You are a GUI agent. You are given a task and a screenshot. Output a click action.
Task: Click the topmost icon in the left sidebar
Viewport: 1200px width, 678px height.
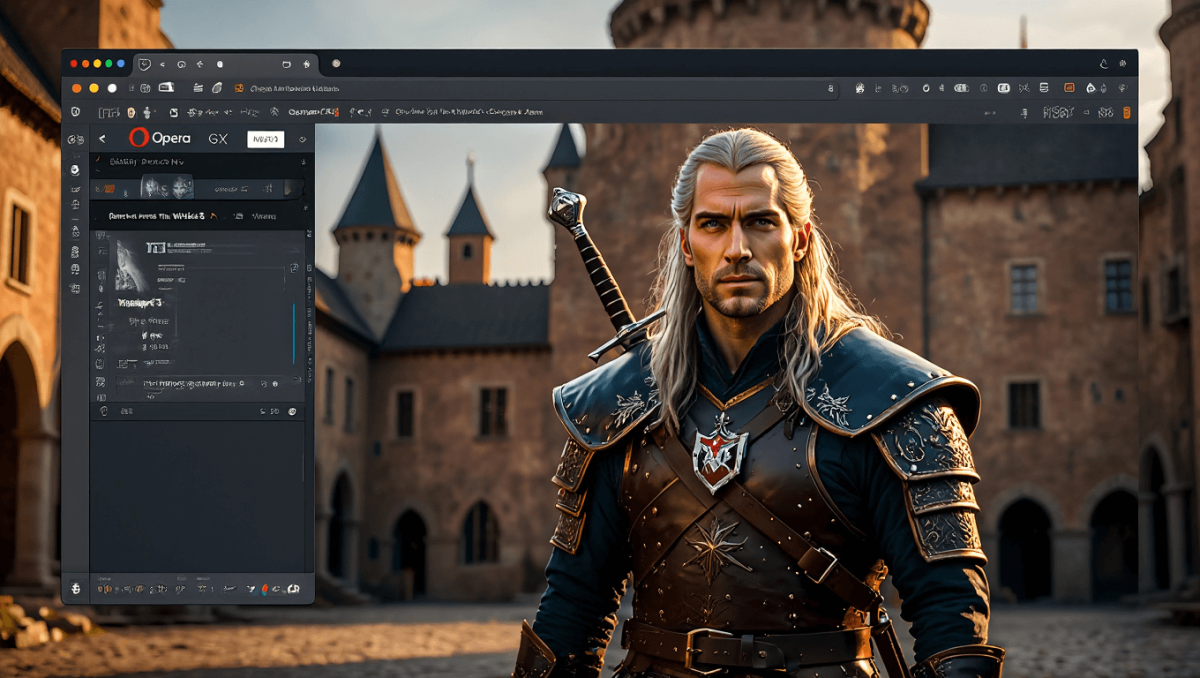pos(75,140)
